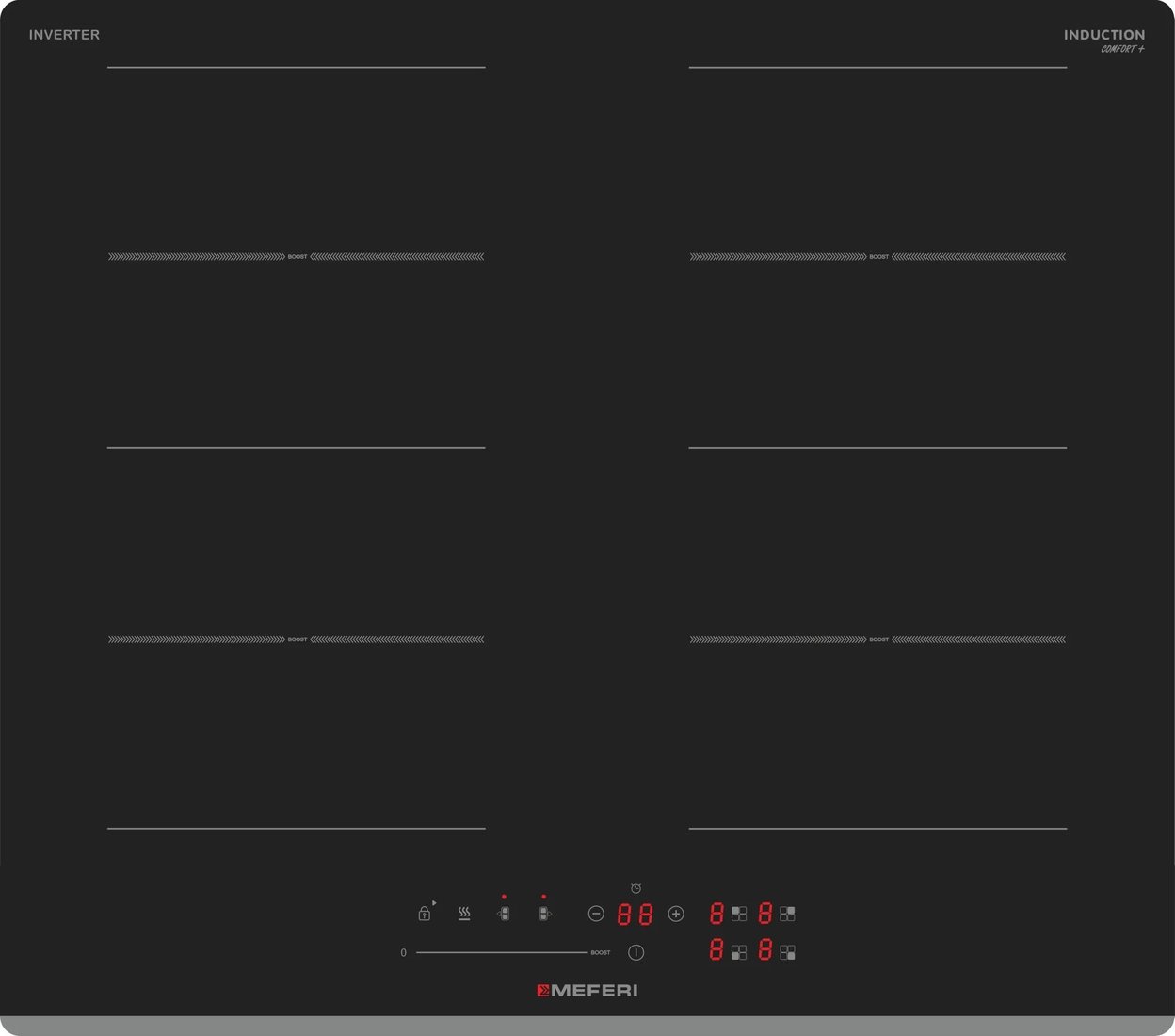Tap the INVERTER label

point(64,35)
